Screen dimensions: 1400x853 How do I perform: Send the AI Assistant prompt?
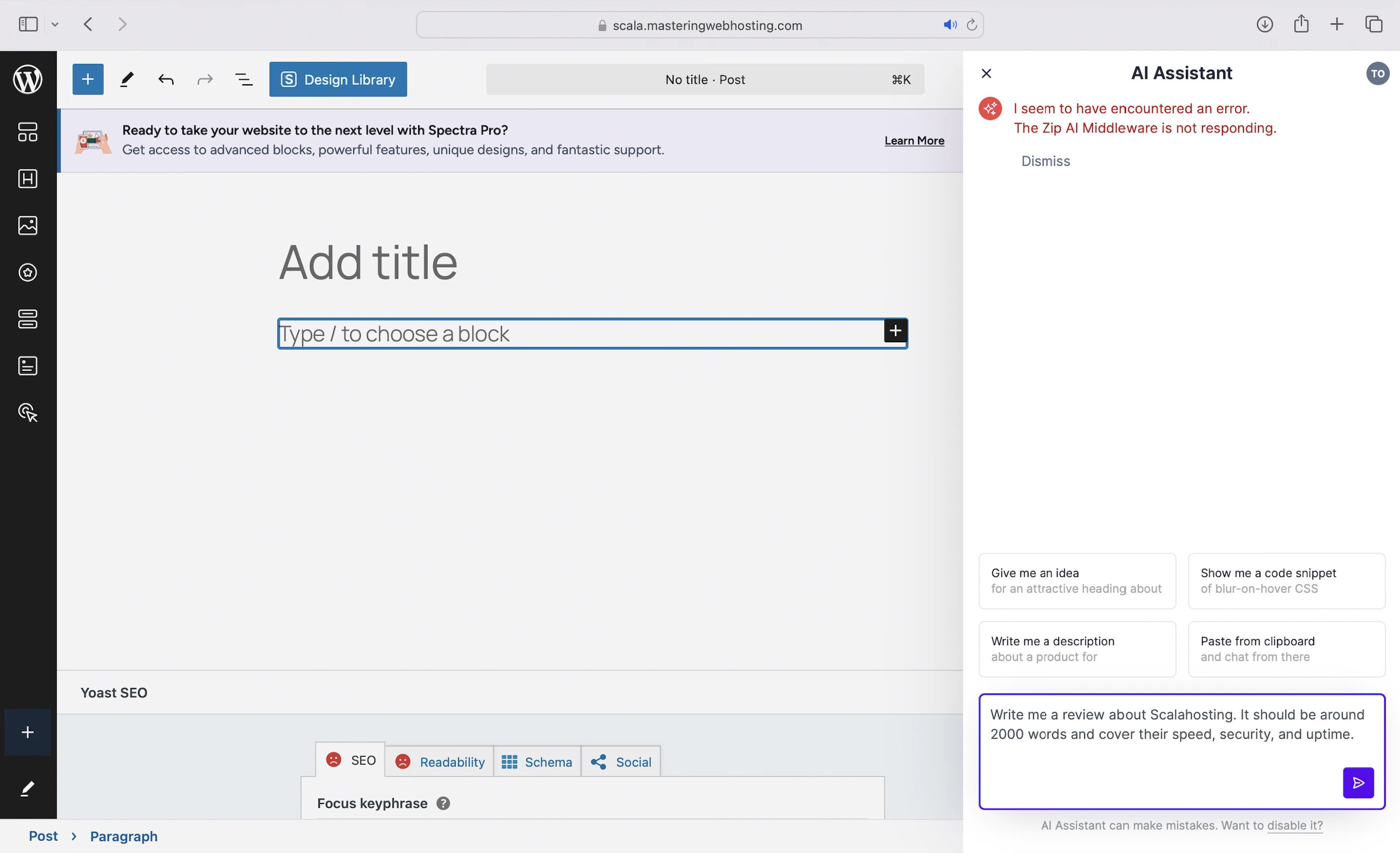[x=1358, y=782]
